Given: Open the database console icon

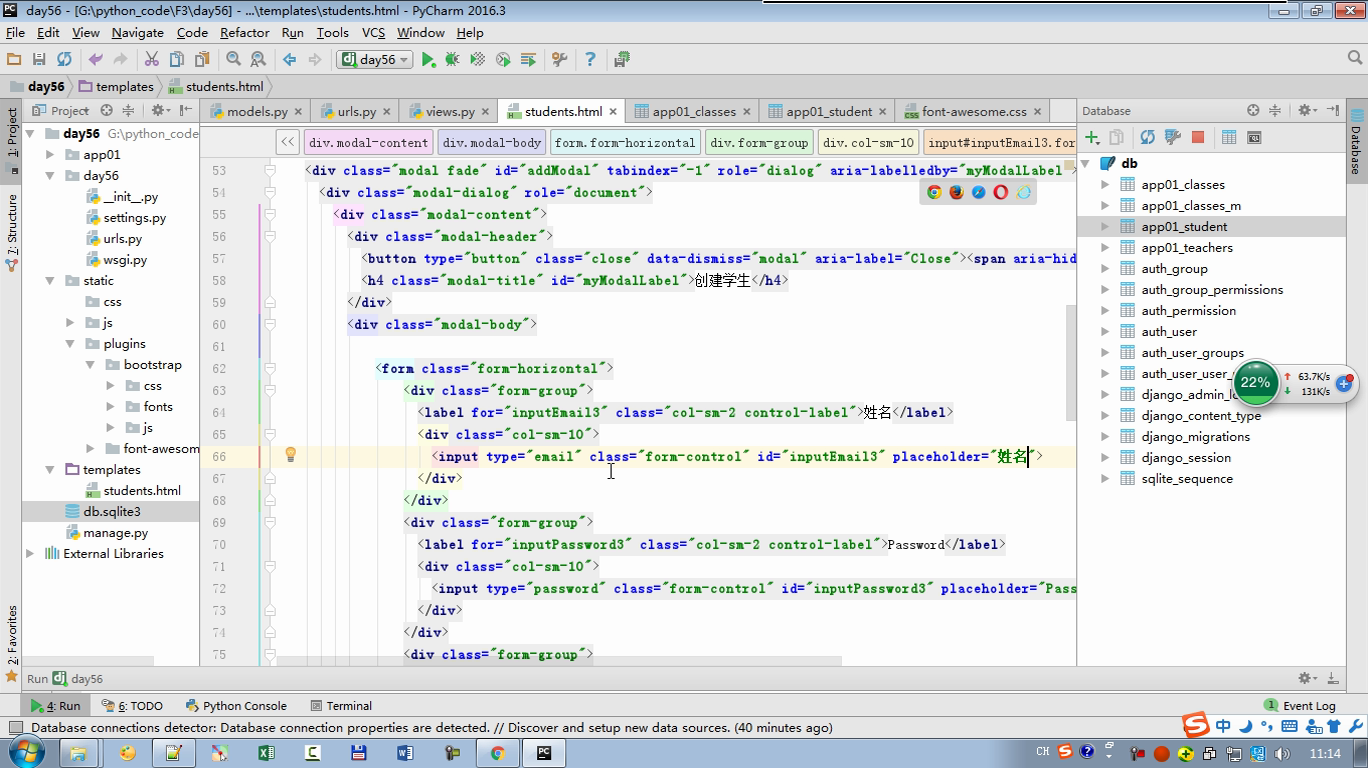Looking at the screenshot, I should (x=1254, y=137).
